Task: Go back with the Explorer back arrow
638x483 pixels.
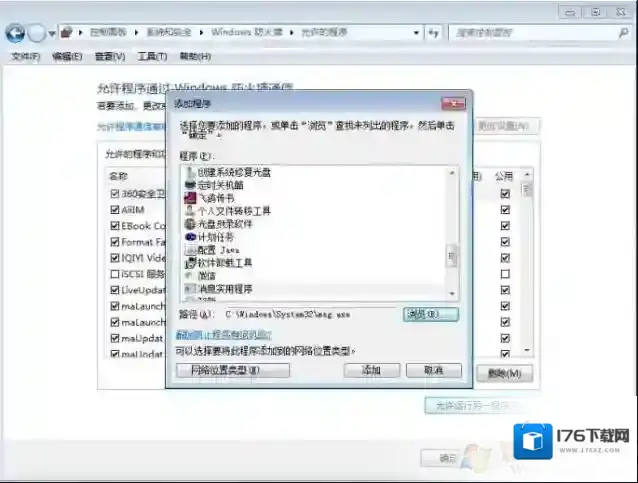Action: coord(15,33)
